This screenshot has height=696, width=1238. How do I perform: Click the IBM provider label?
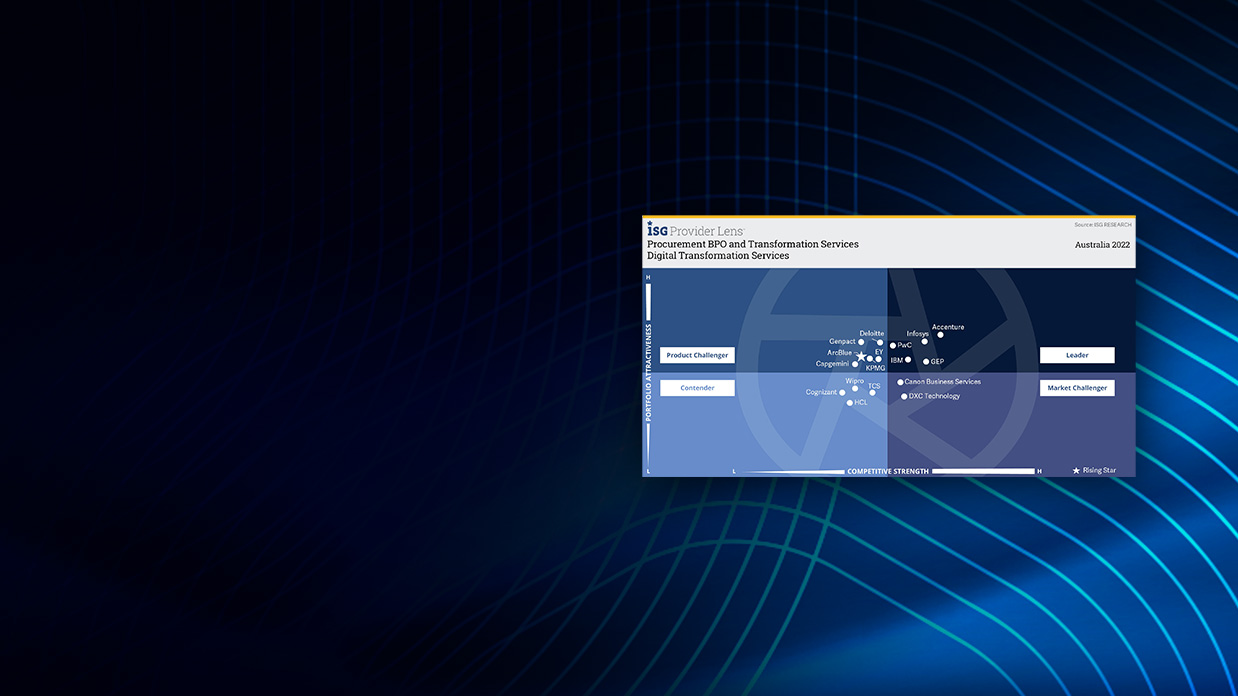[x=896, y=360]
